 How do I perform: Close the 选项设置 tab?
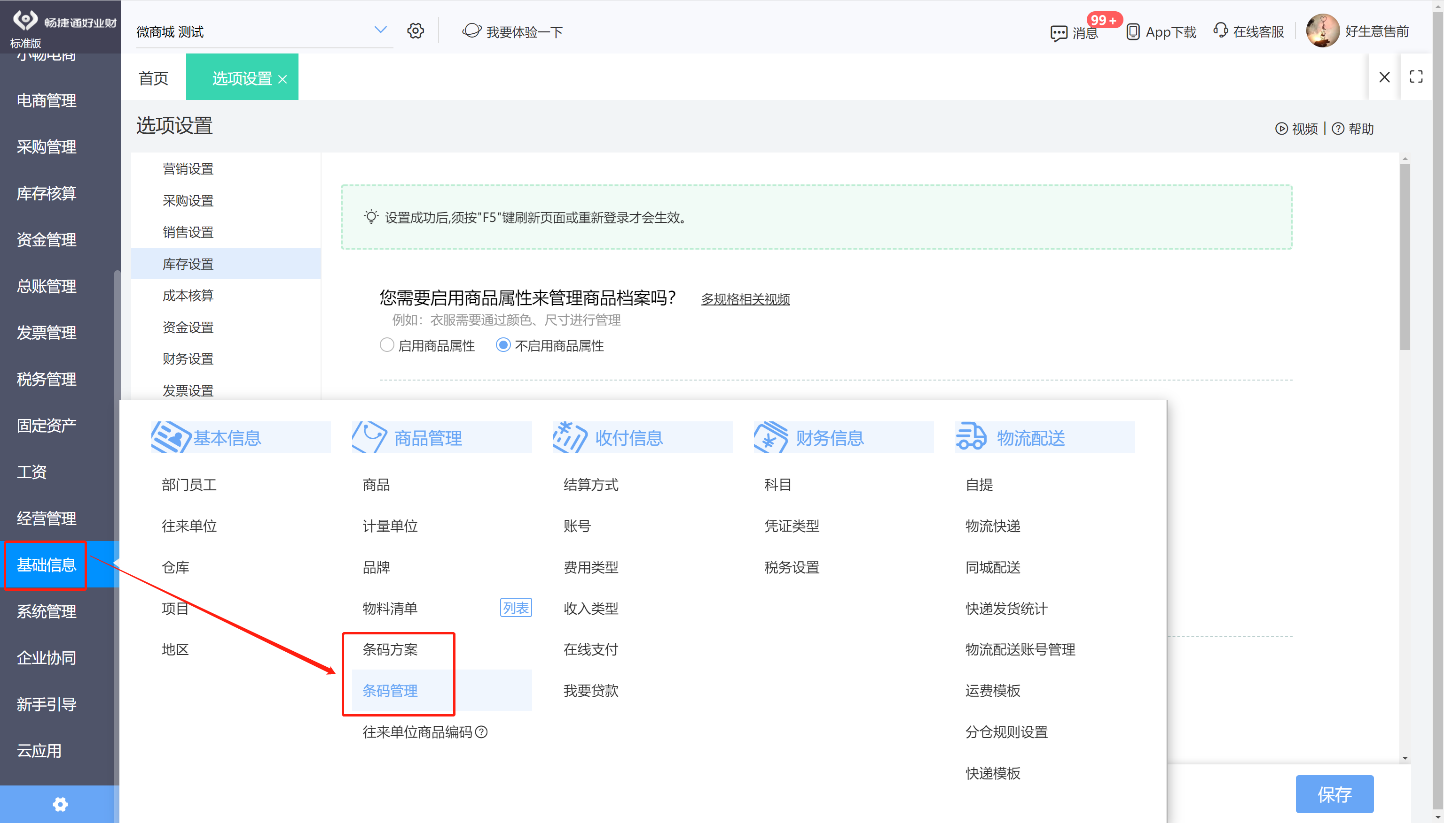[x=282, y=79]
